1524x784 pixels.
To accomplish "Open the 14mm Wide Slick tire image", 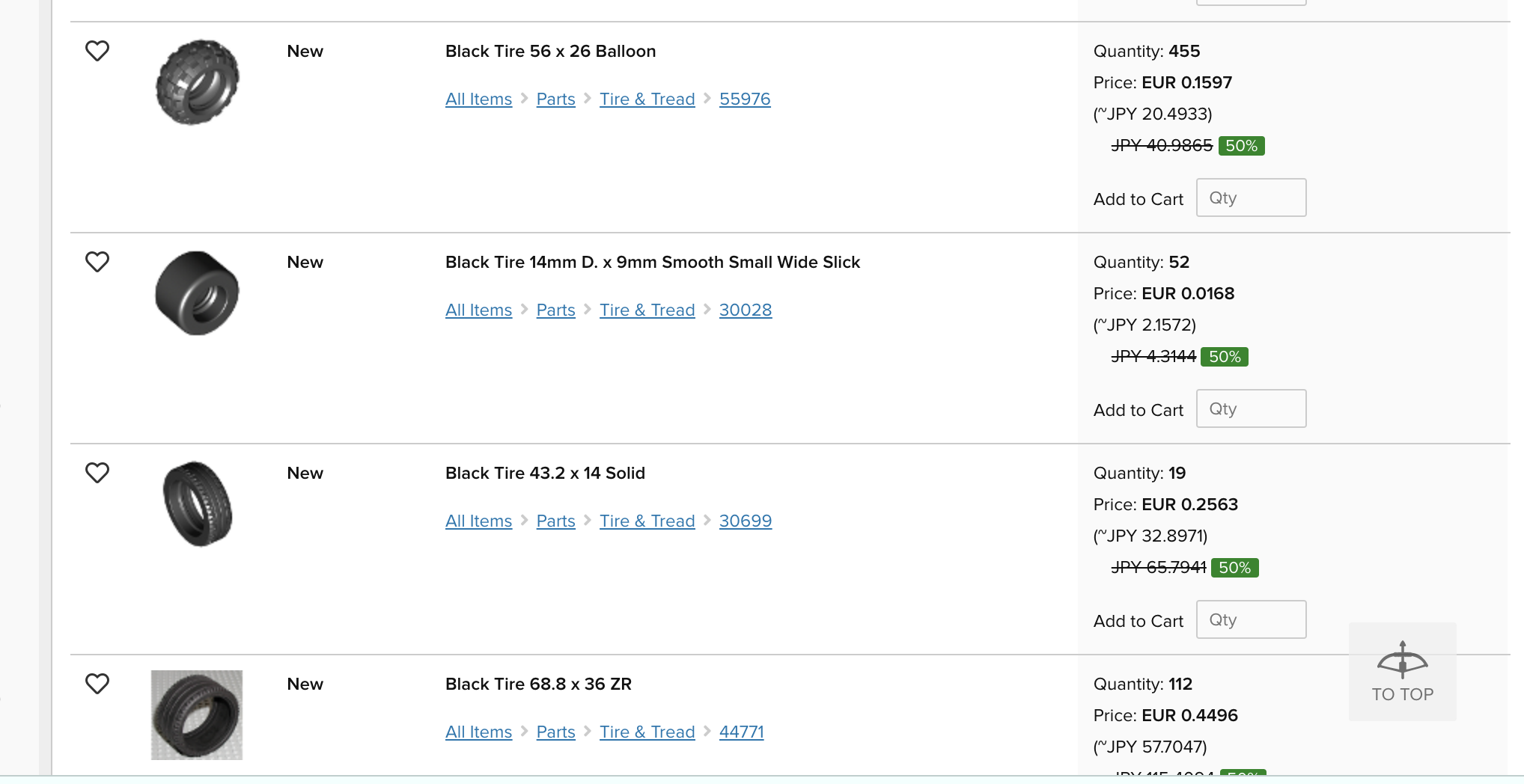I will click(197, 293).
